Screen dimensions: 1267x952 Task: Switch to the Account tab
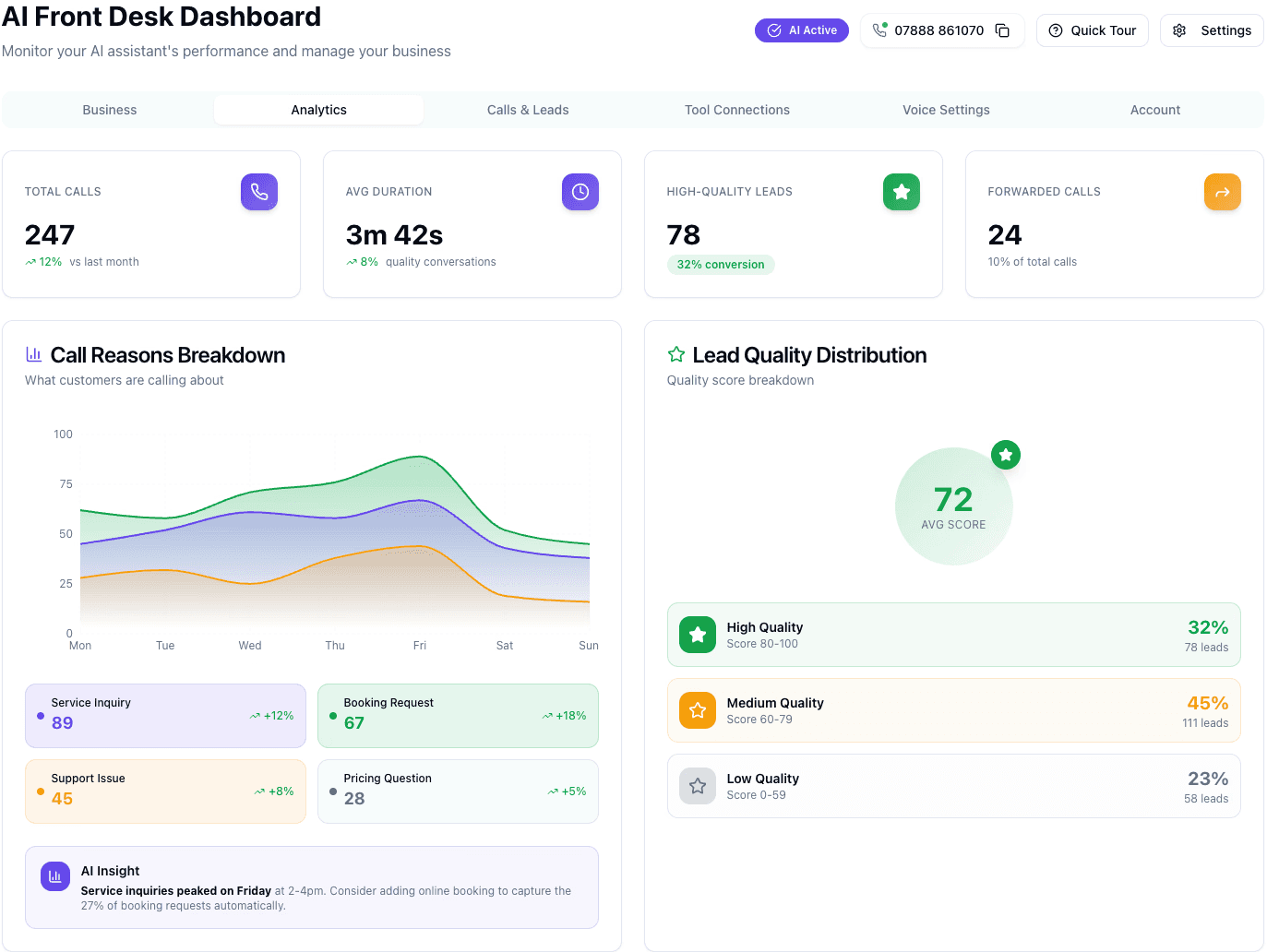click(x=1155, y=110)
